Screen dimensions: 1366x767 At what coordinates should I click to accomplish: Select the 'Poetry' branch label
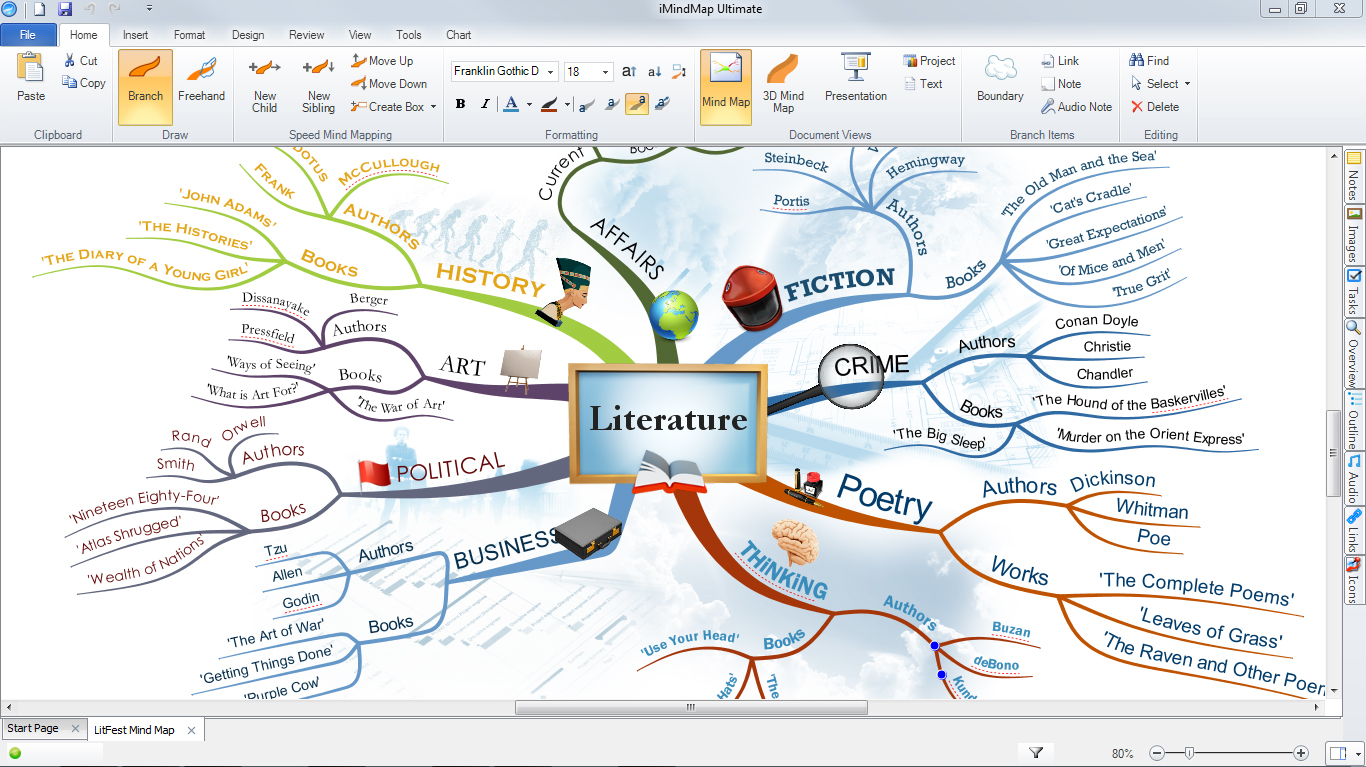(885, 497)
